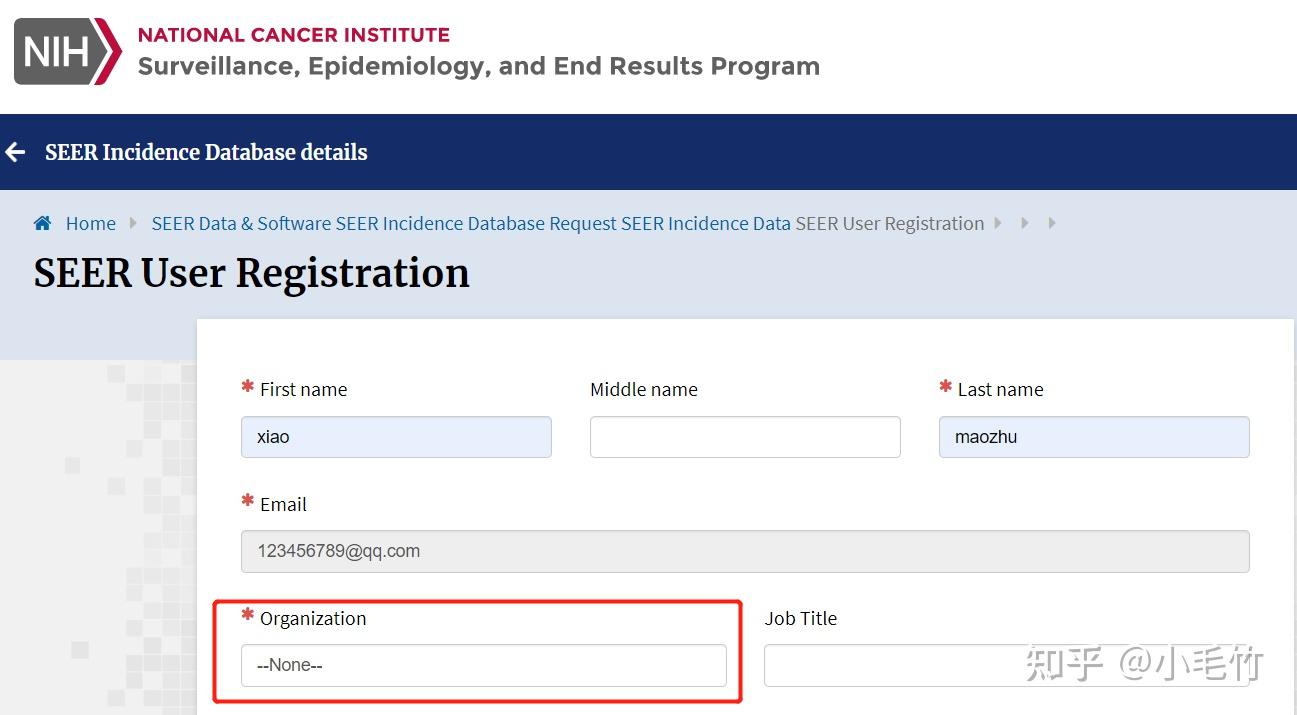Screen dimensions: 1297x715
Task: Click the chevron right after Home
Action: (134, 223)
